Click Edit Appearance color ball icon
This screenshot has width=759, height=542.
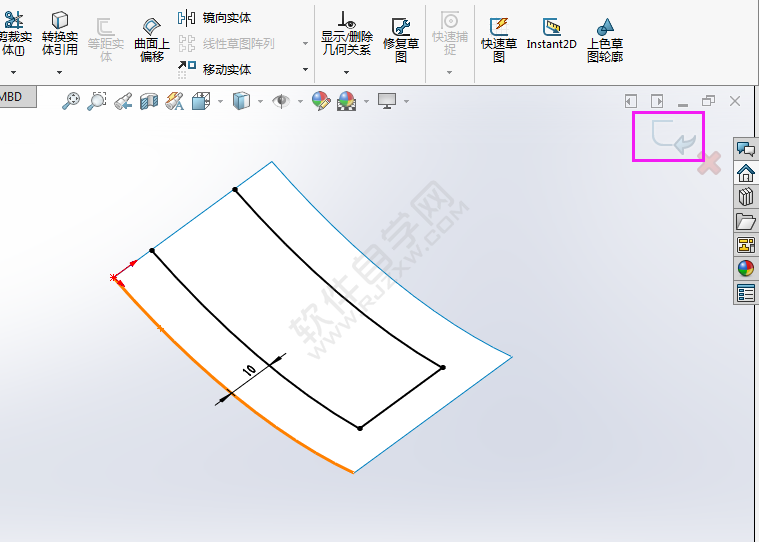click(x=321, y=101)
